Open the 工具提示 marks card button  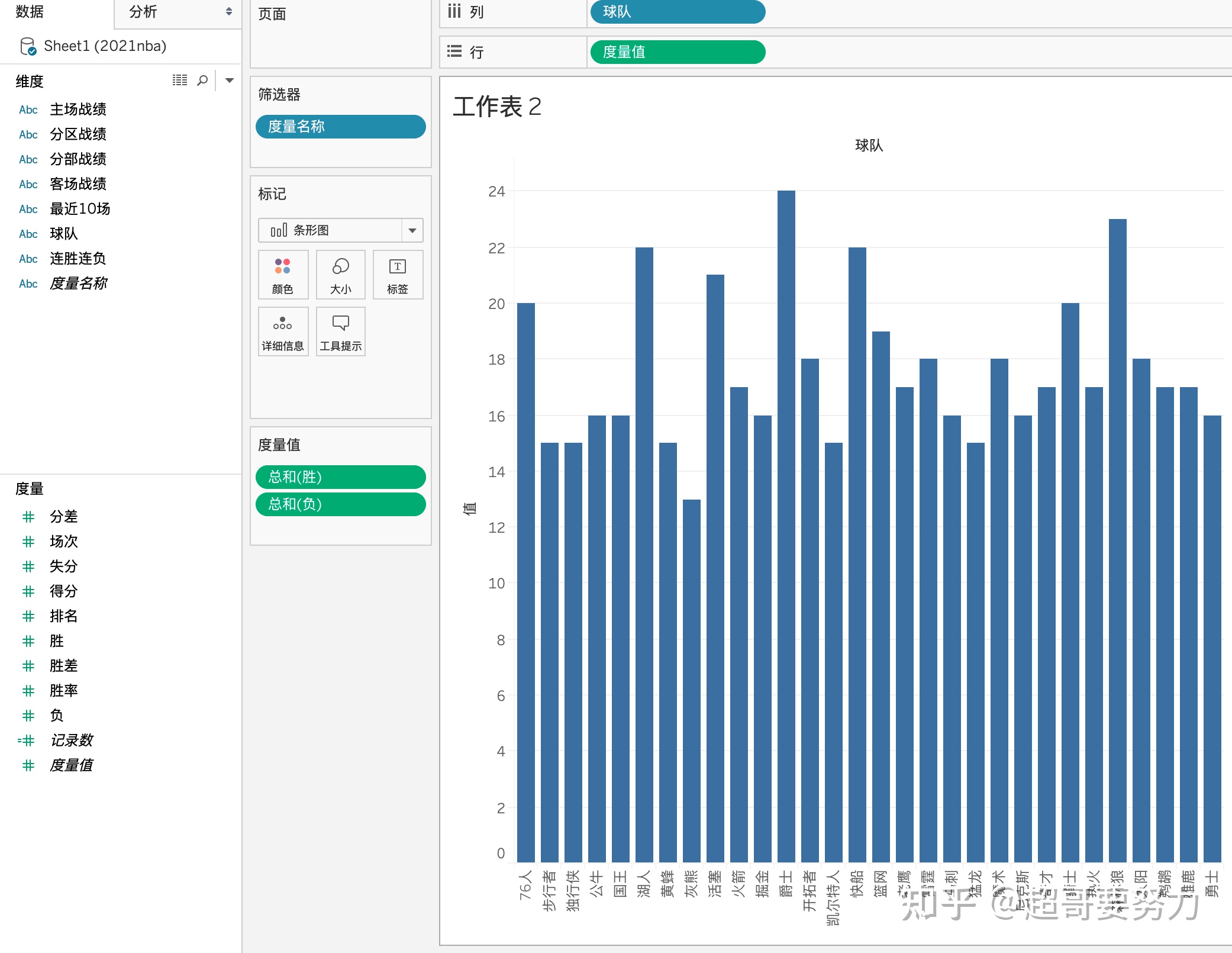340,331
